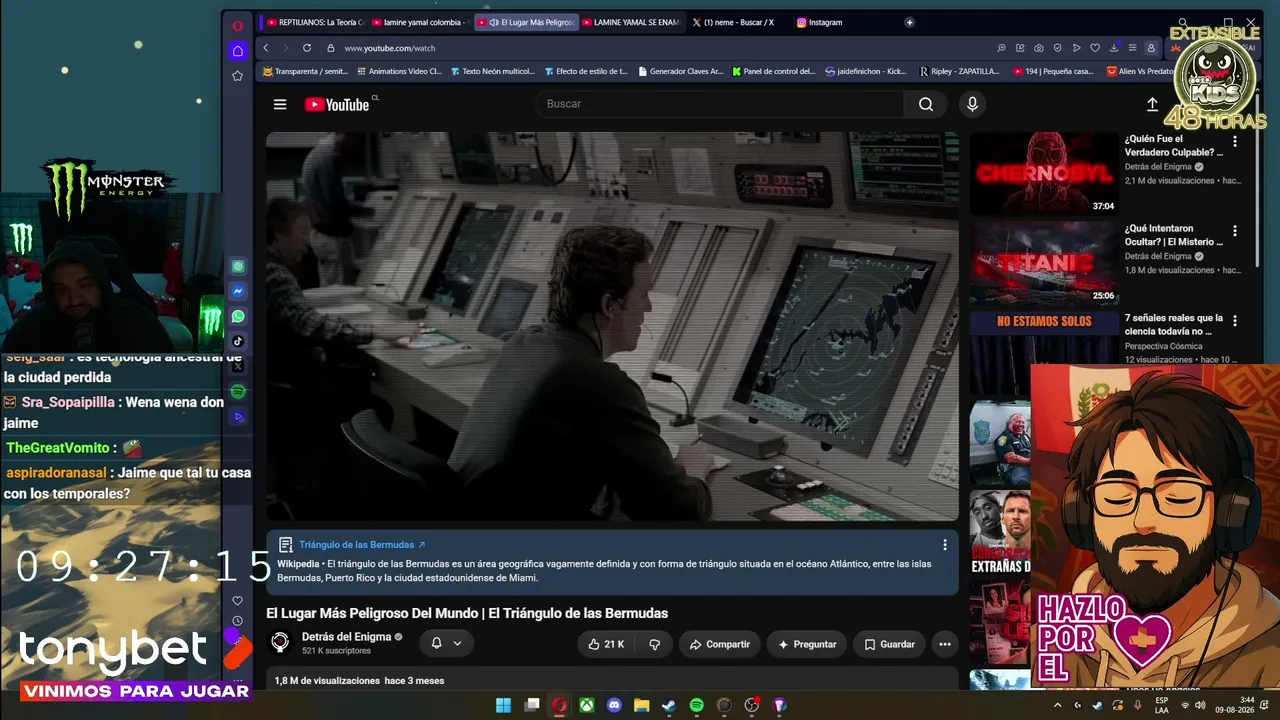Open the Triángulo de las Bermudas Wikipedia link

click(x=362, y=545)
